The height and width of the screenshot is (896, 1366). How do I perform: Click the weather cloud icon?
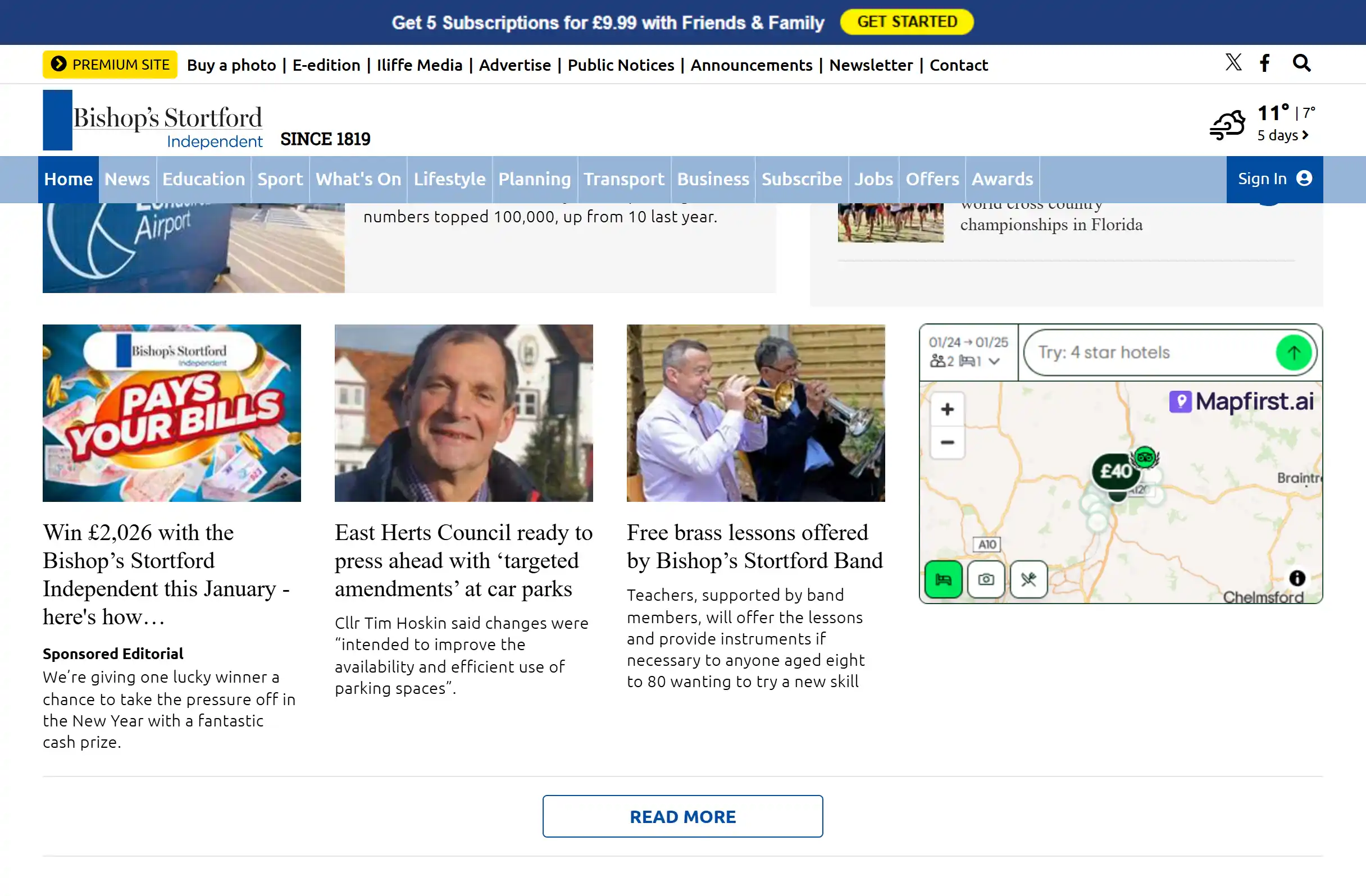1227,125
